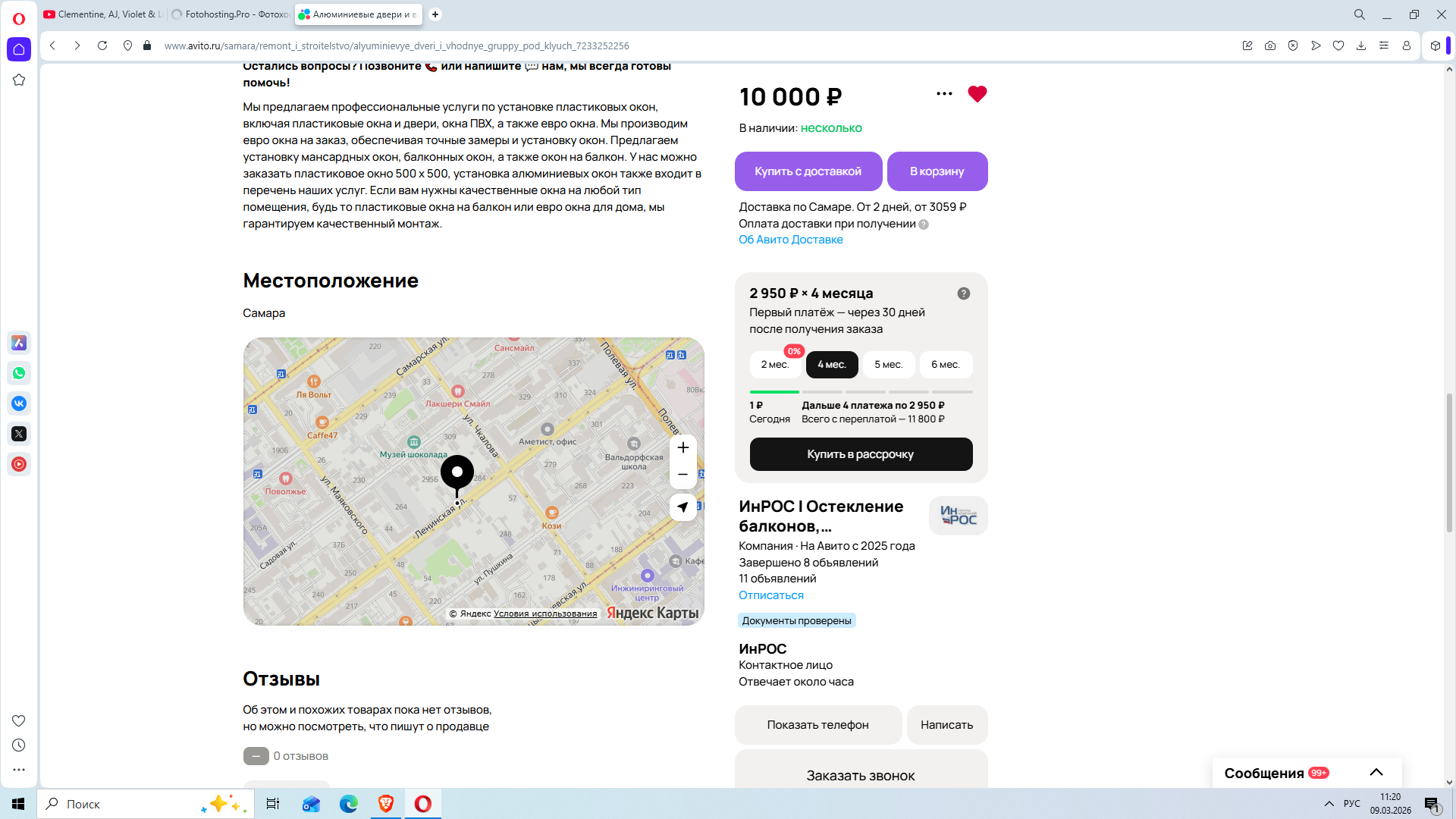Select the 6 мес. installment option

[945, 365]
